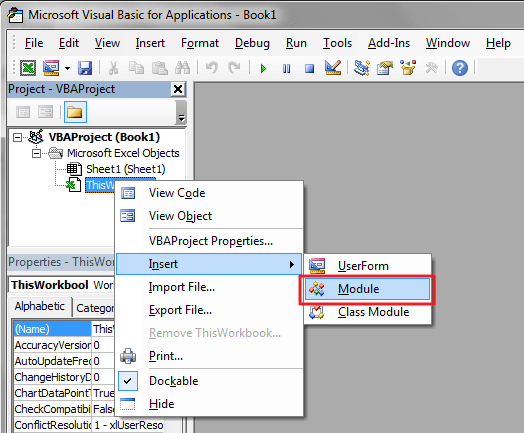Choose Export File... in context menu
Image resolution: width=524 pixels, height=433 pixels.
coord(209,310)
